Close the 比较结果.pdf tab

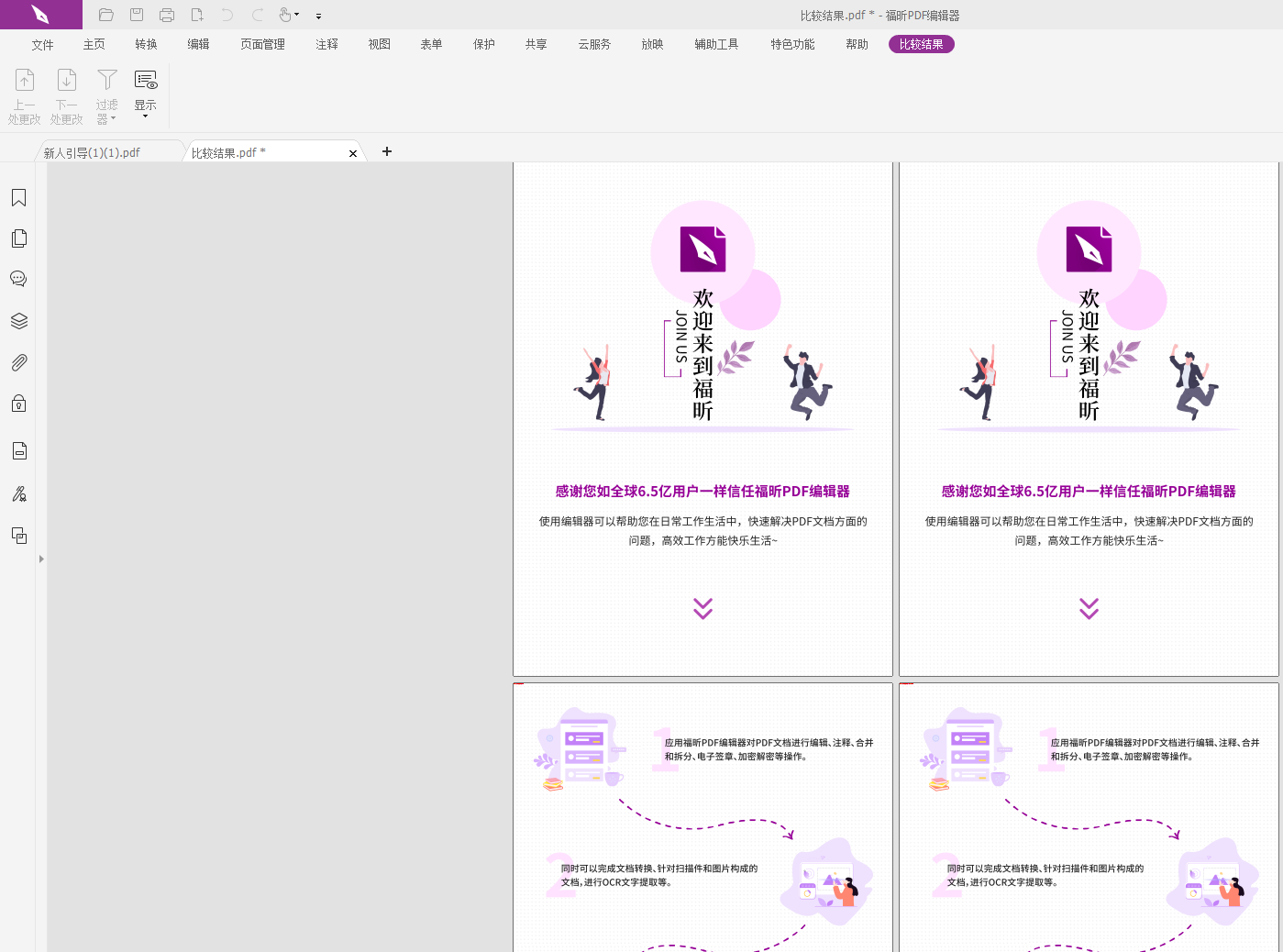click(352, 152)
